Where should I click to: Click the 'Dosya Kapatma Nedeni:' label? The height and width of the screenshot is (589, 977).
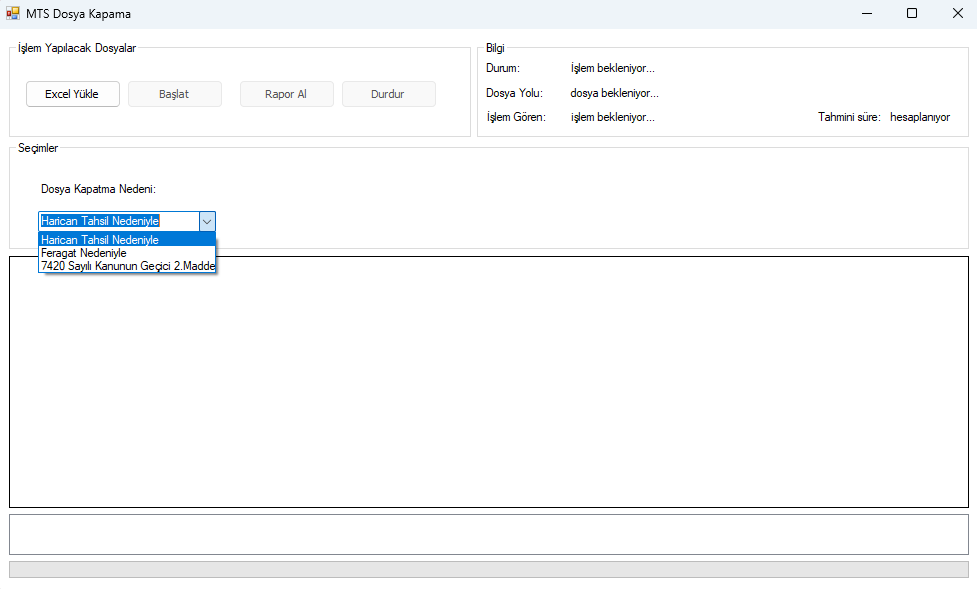coord(98,189)
